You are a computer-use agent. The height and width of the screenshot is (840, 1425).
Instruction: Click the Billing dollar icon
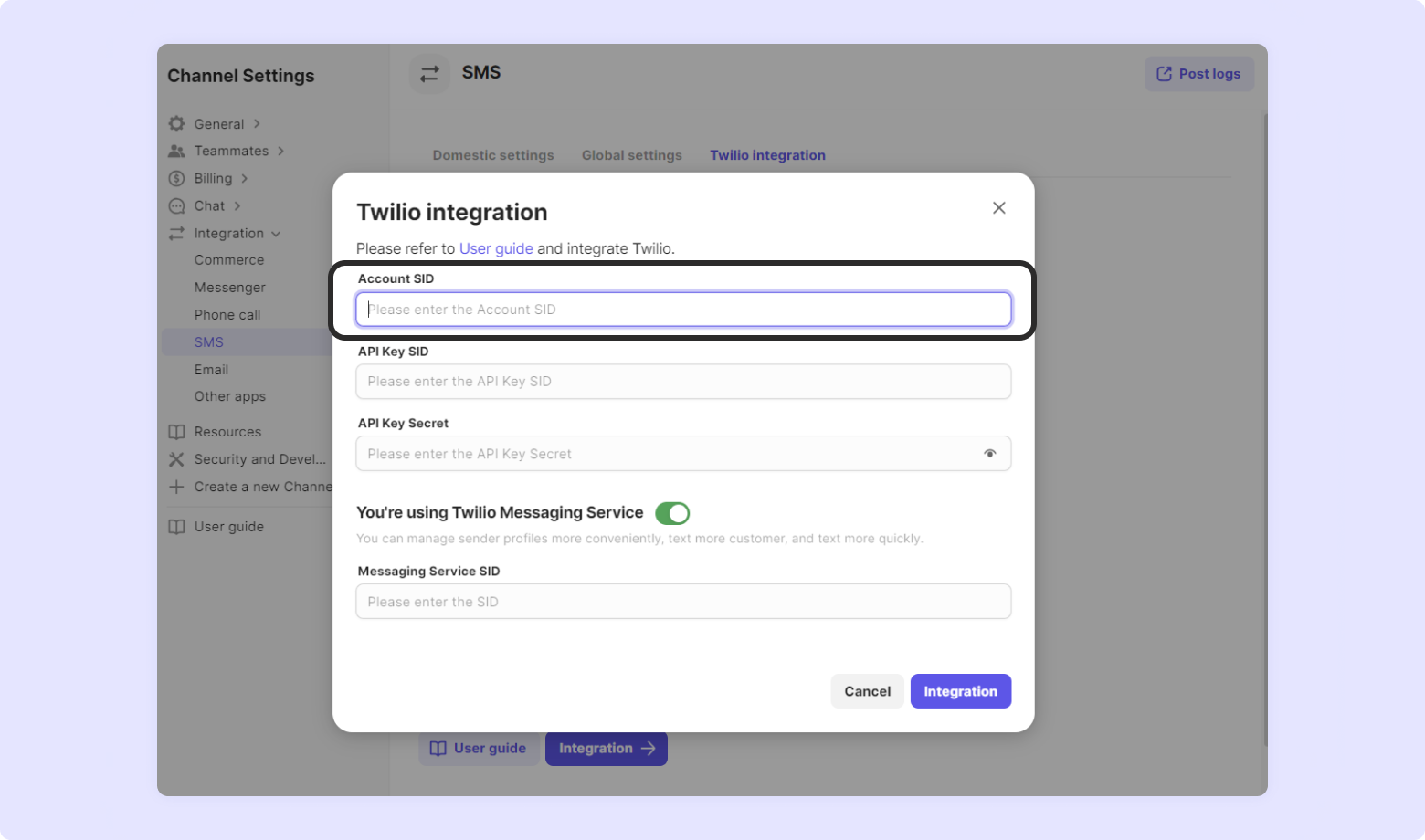(176, 178)
